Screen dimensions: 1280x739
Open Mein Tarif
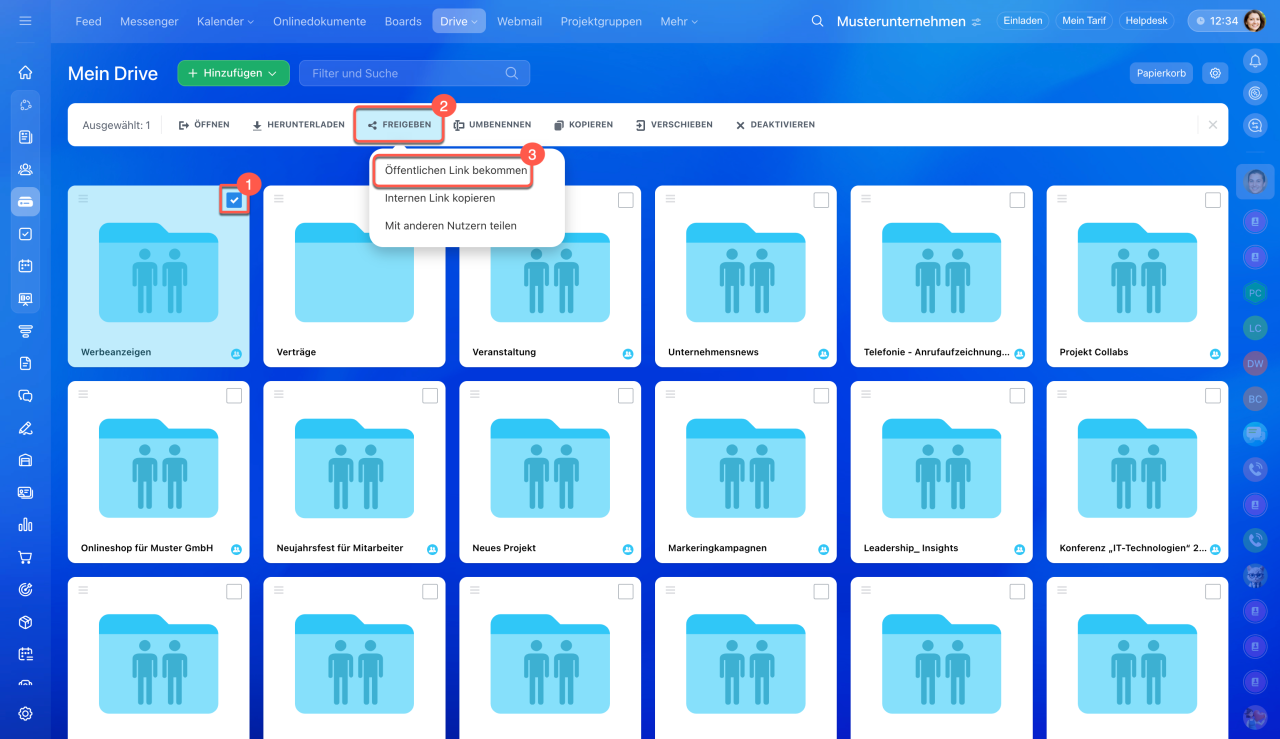point(1086,21)
